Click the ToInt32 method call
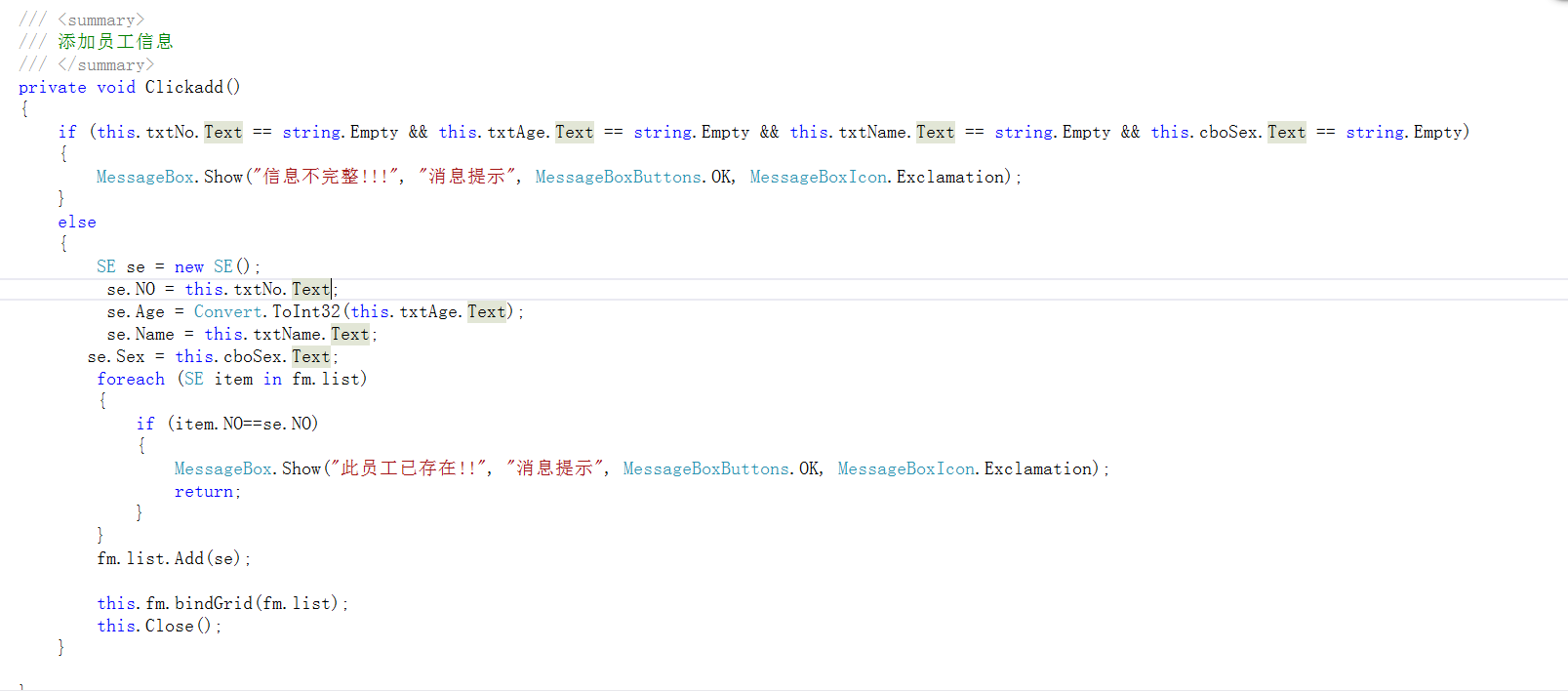The width and height of the screenshot is (1568, 691). click(306, 311)
